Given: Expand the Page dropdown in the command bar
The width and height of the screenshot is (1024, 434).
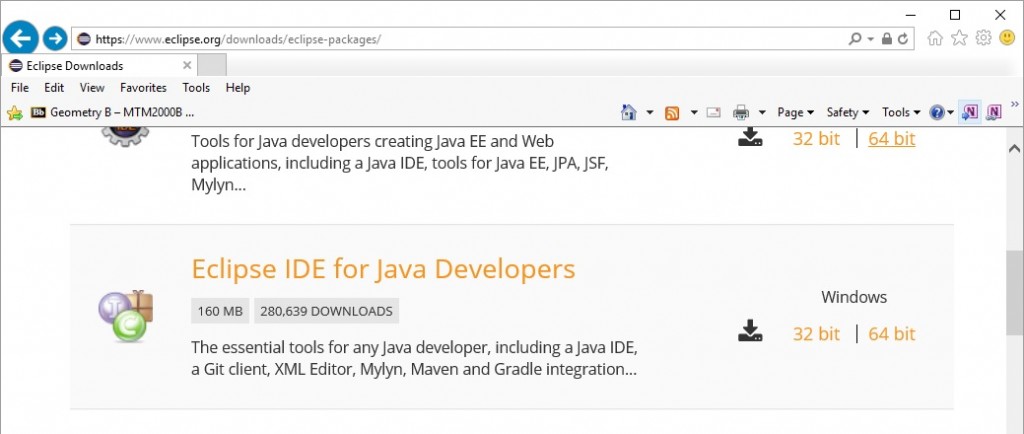Looking at the screenshot, I should pos(796,112).
